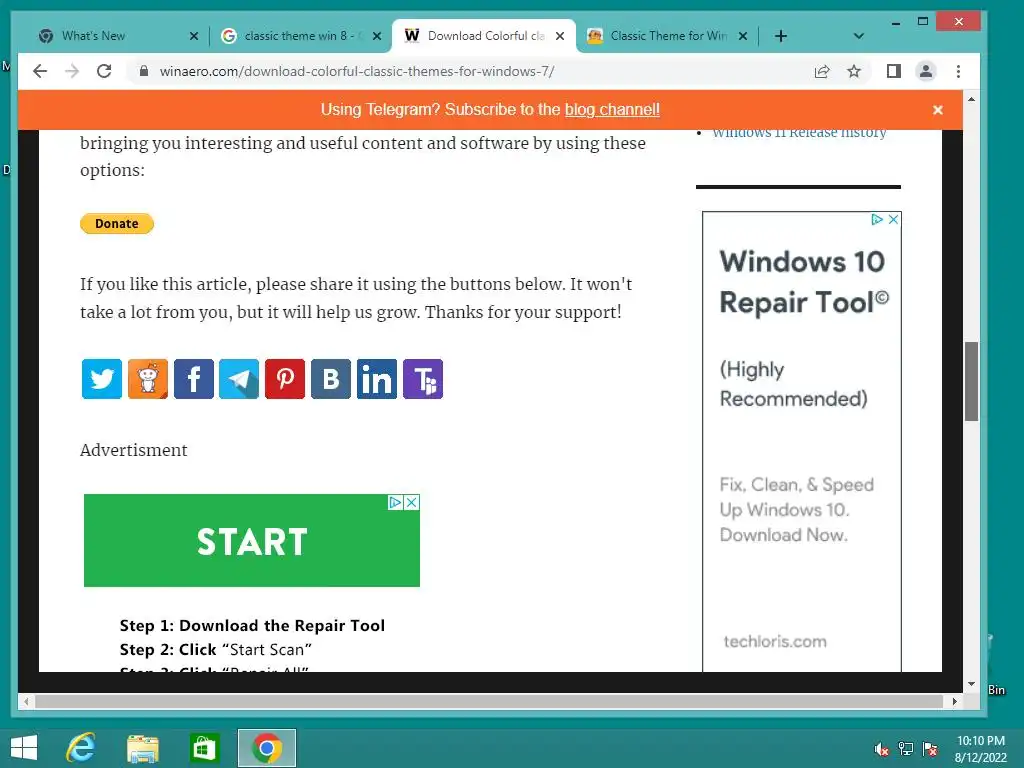
Task: Share article on Reddit
Action: 148,379
